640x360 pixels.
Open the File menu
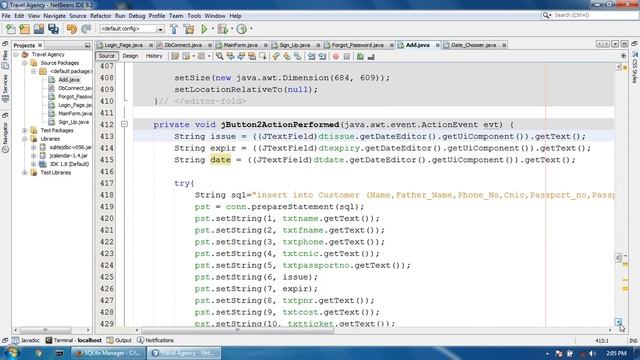[x=6, y=16]
